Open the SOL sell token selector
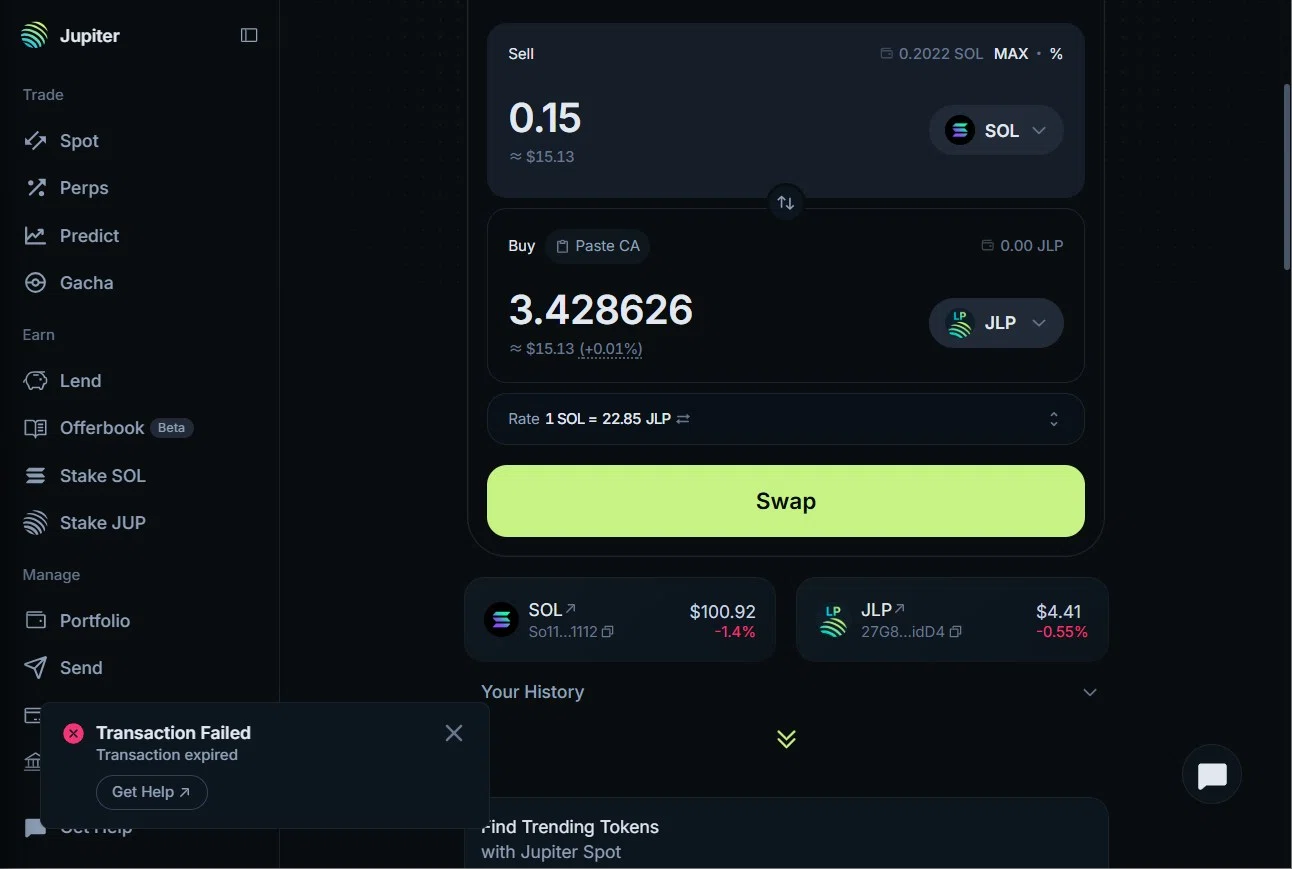 coord(996,130)
